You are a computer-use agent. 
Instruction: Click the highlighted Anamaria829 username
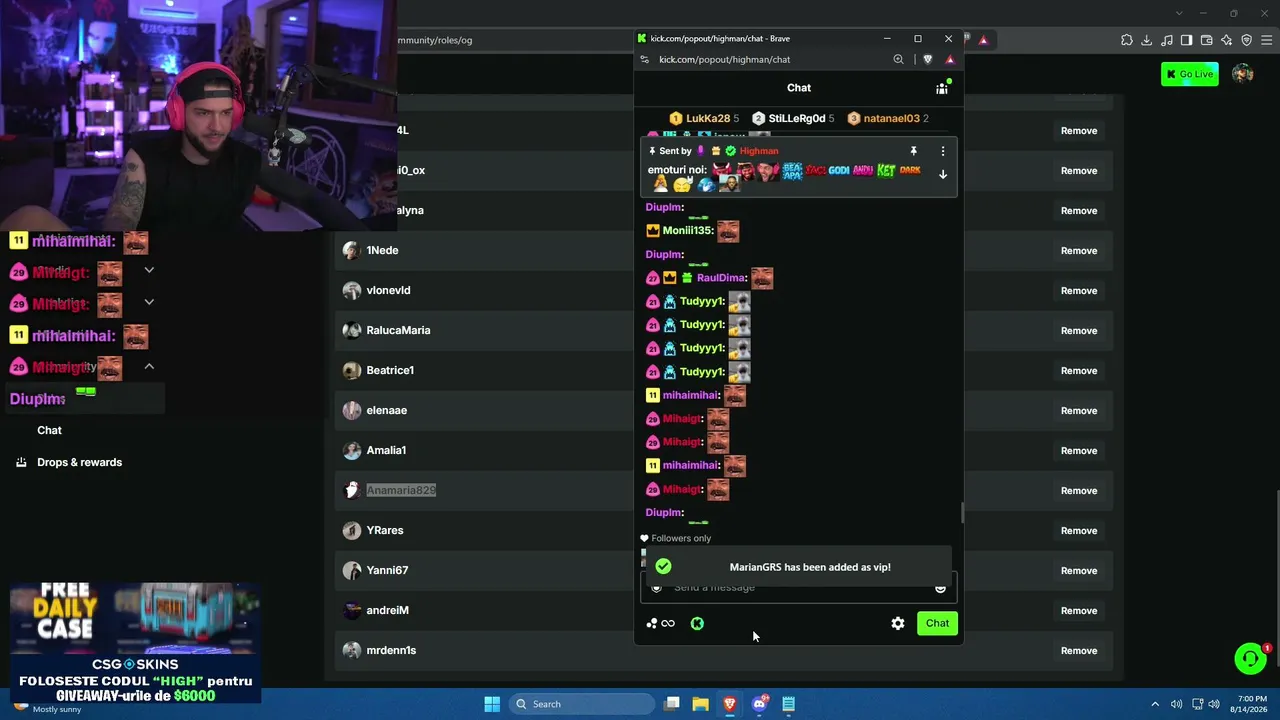tap(401, 490)
